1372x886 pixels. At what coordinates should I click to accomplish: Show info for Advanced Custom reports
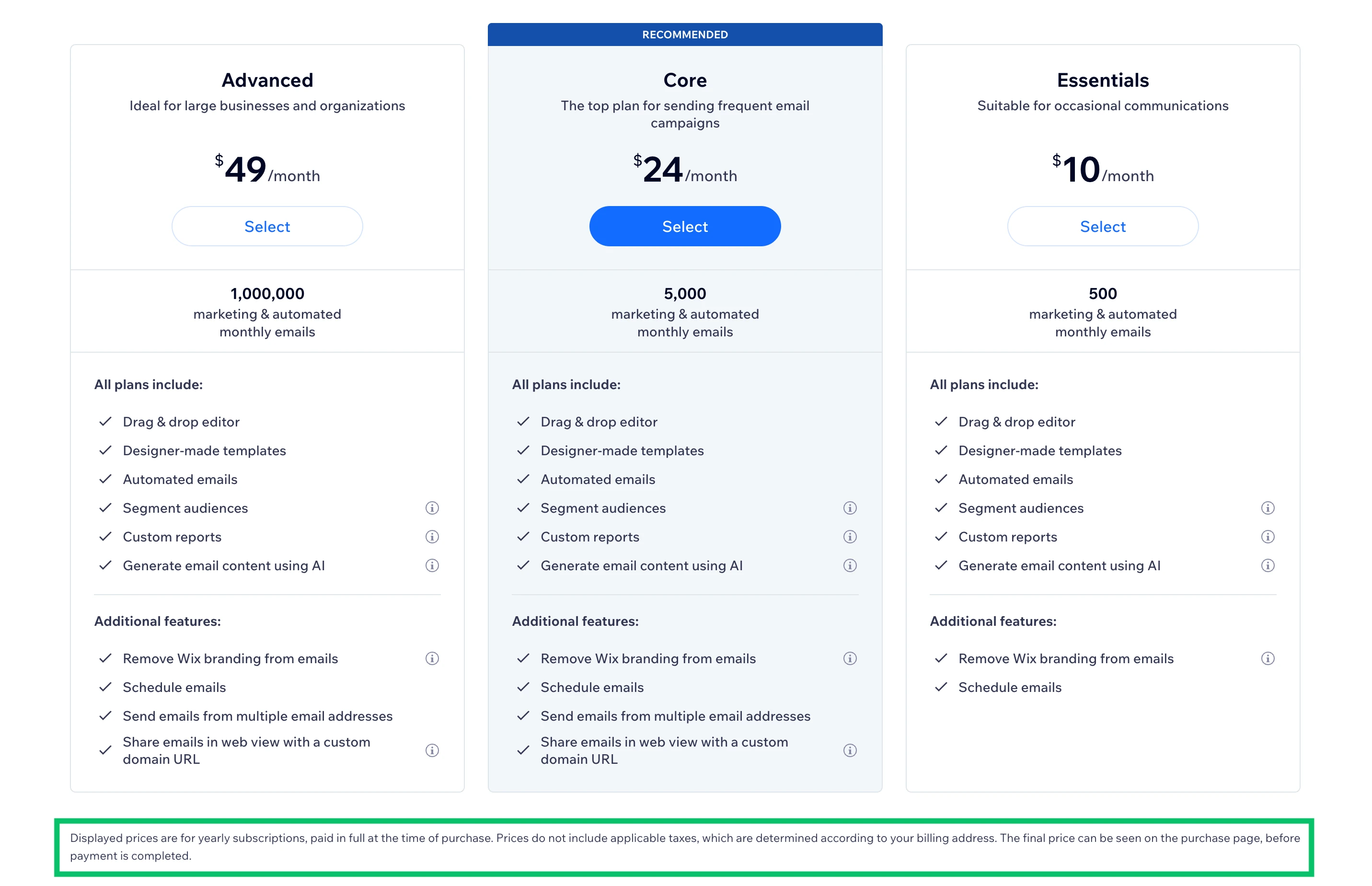pos(432,537)
